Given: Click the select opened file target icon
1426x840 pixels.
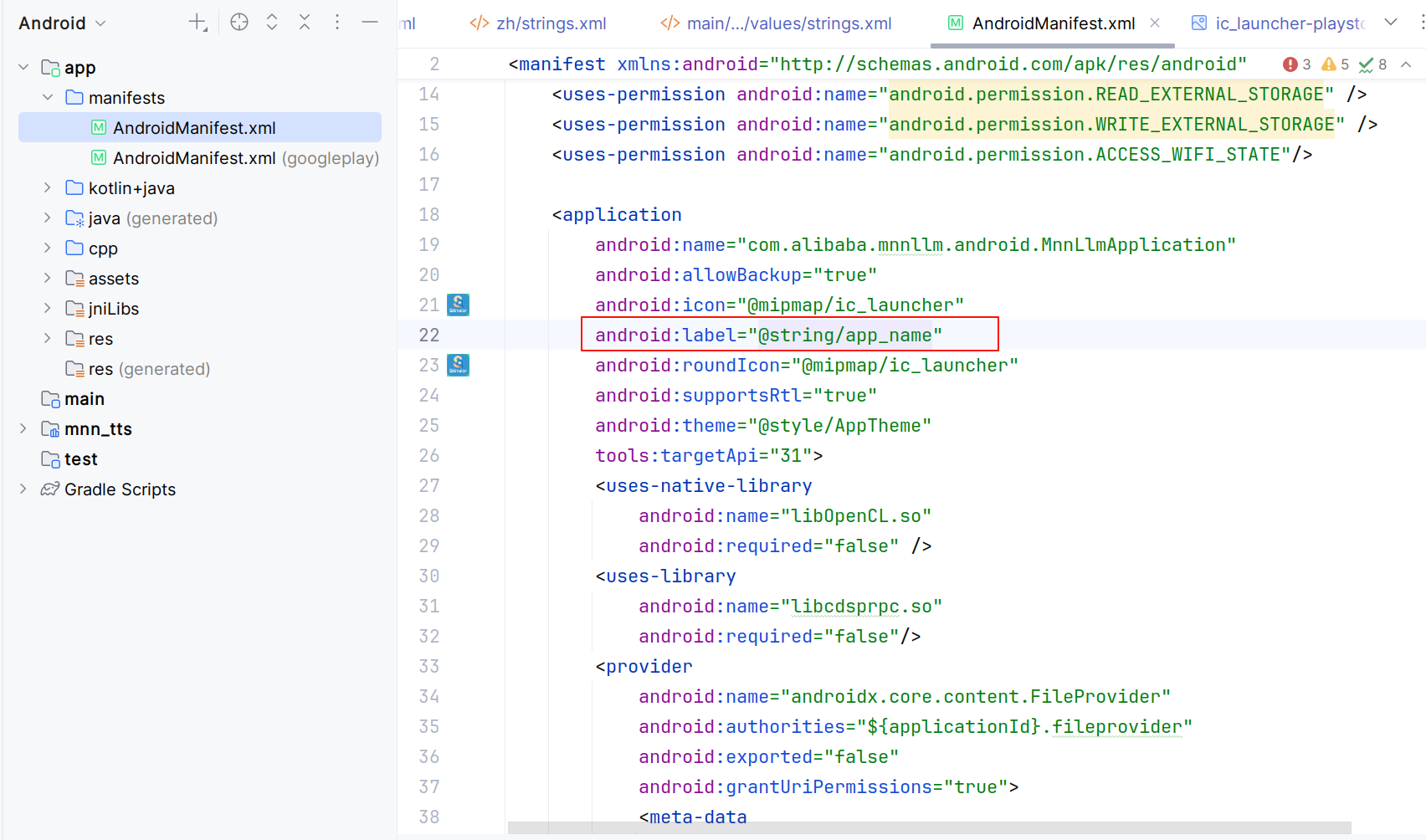Looking at the screenshot, I should (x=239, y=23).
